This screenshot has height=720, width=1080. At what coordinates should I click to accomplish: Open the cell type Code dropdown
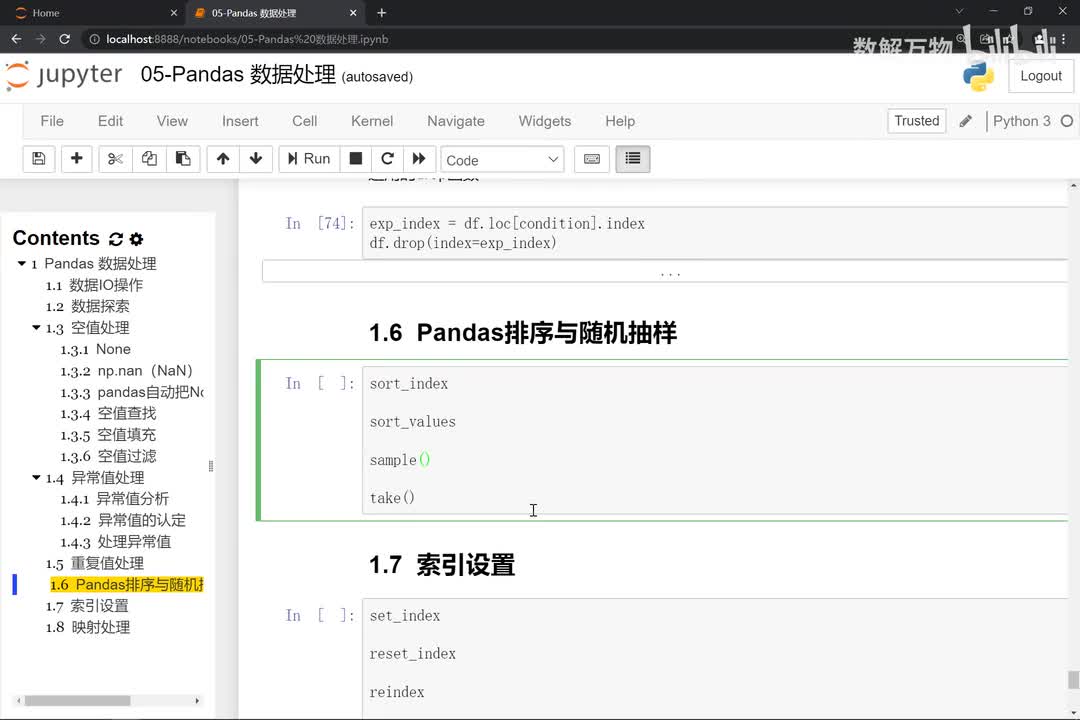502,160
